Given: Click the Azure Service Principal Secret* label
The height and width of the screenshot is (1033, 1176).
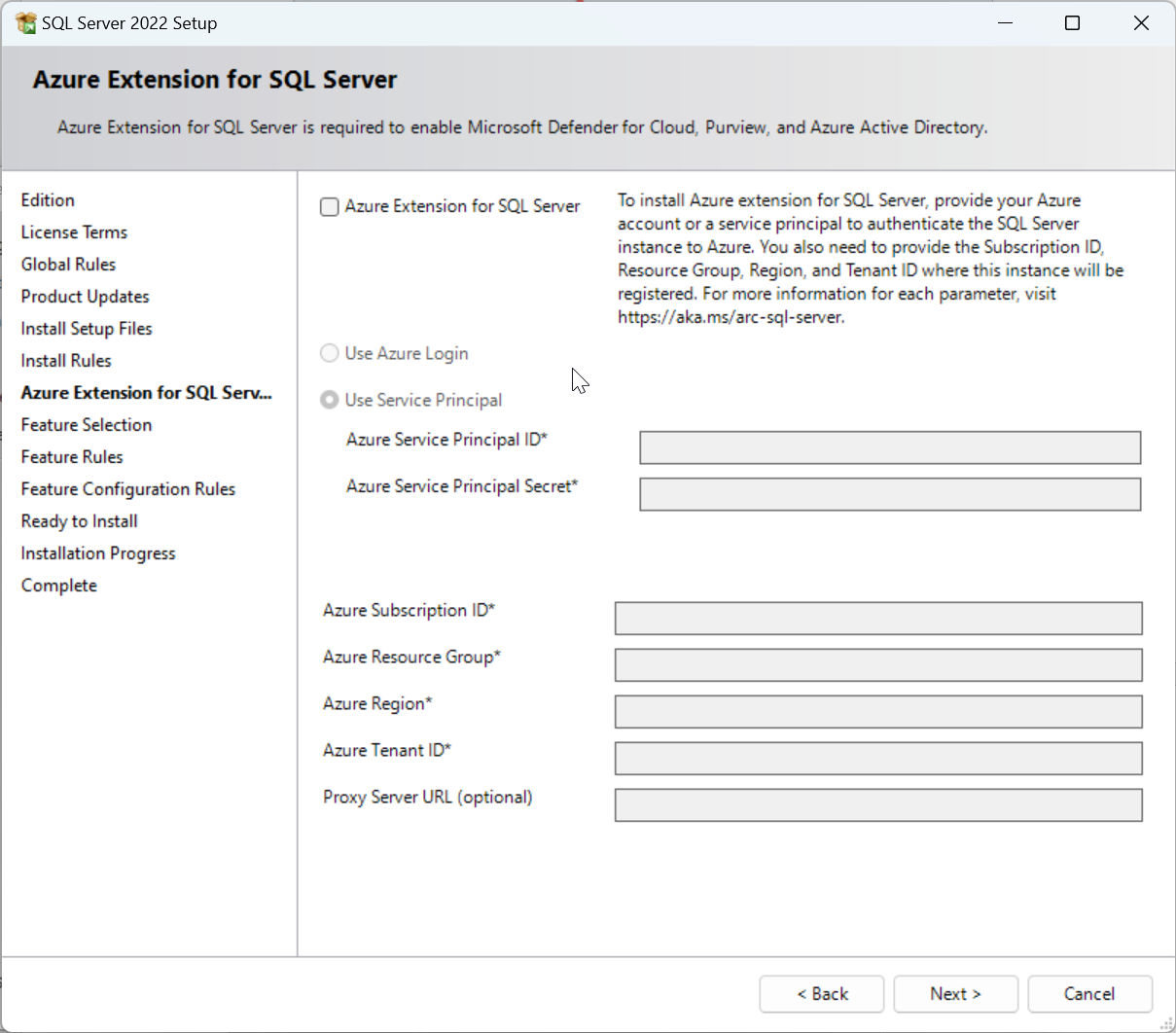Looking at the screenshot, I should point(462,485).
